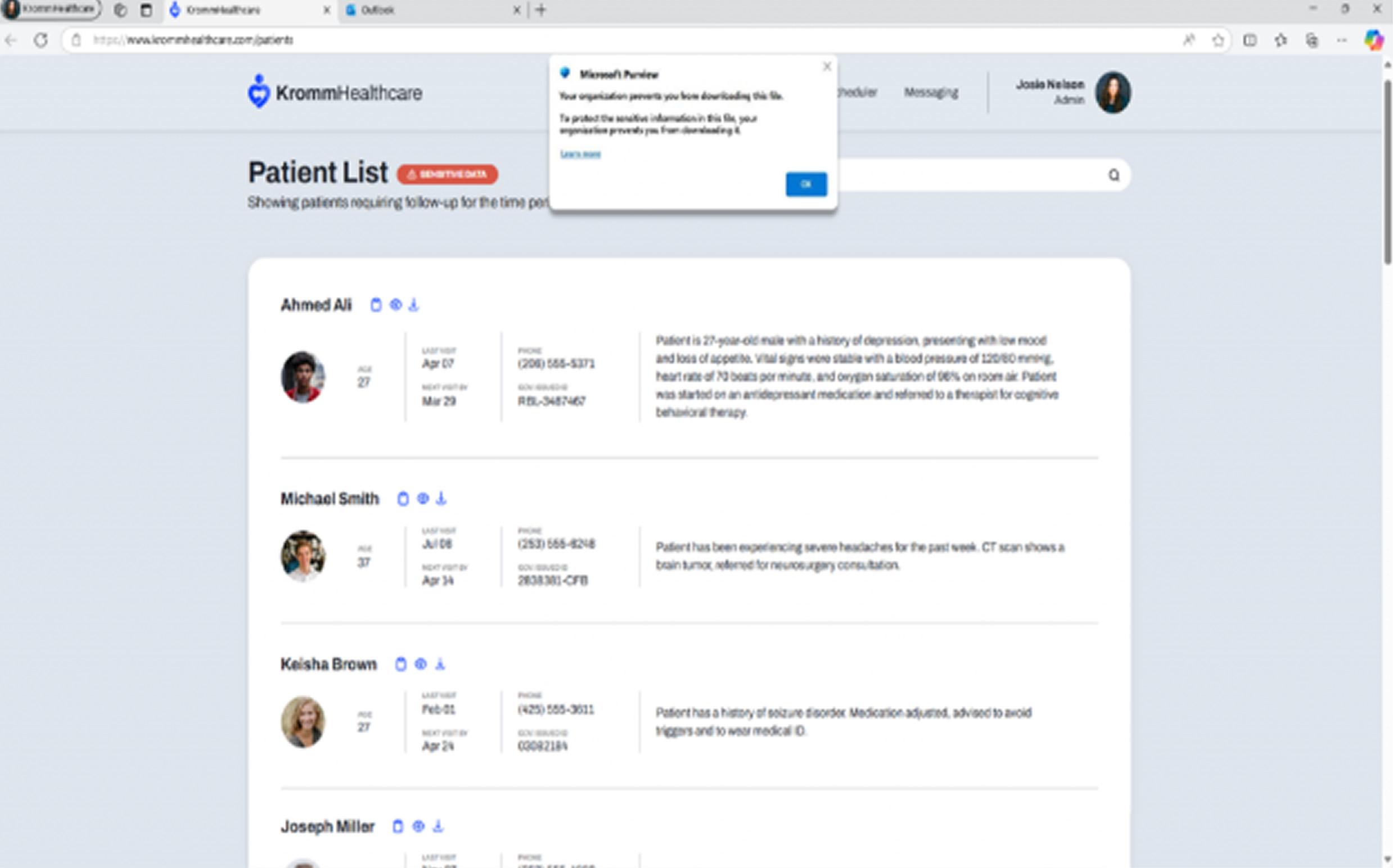Follow Learn more link in Purview dialog
This screenshot has height=868, width=1393.
[580, 154]
